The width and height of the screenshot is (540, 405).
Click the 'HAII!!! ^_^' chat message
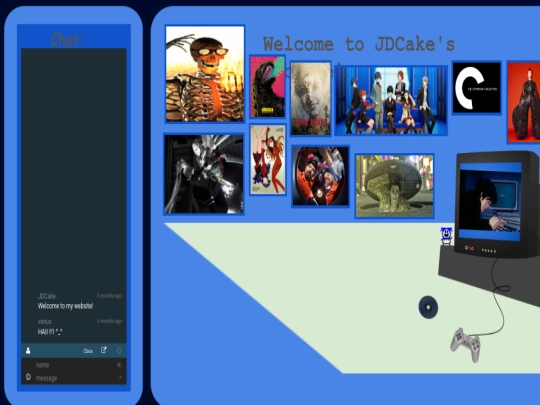pyautogui.click(x=50, y=332)
